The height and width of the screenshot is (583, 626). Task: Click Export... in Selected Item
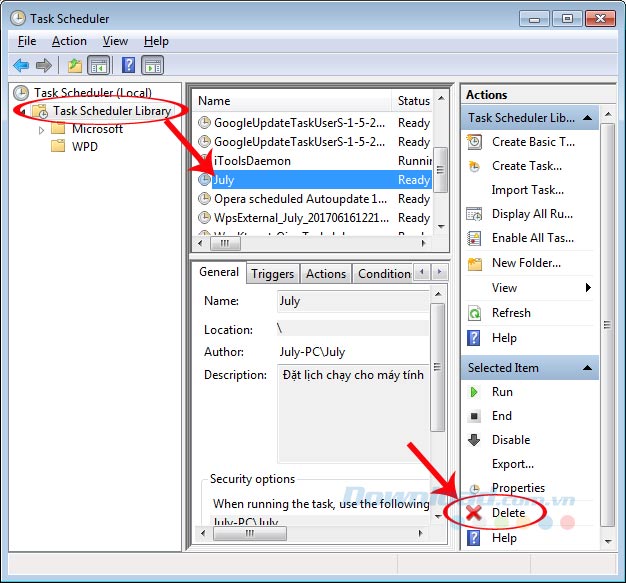click(513, 464)
